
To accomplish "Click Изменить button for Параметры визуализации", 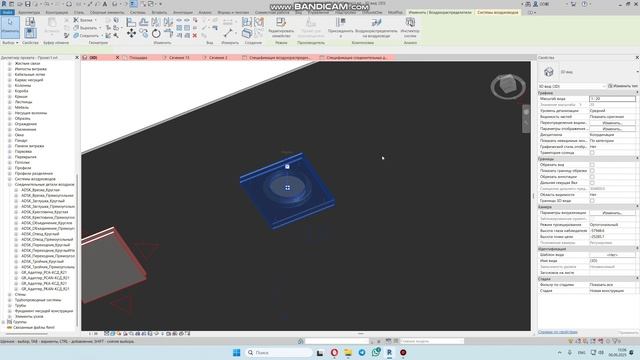I will point(612,213).
